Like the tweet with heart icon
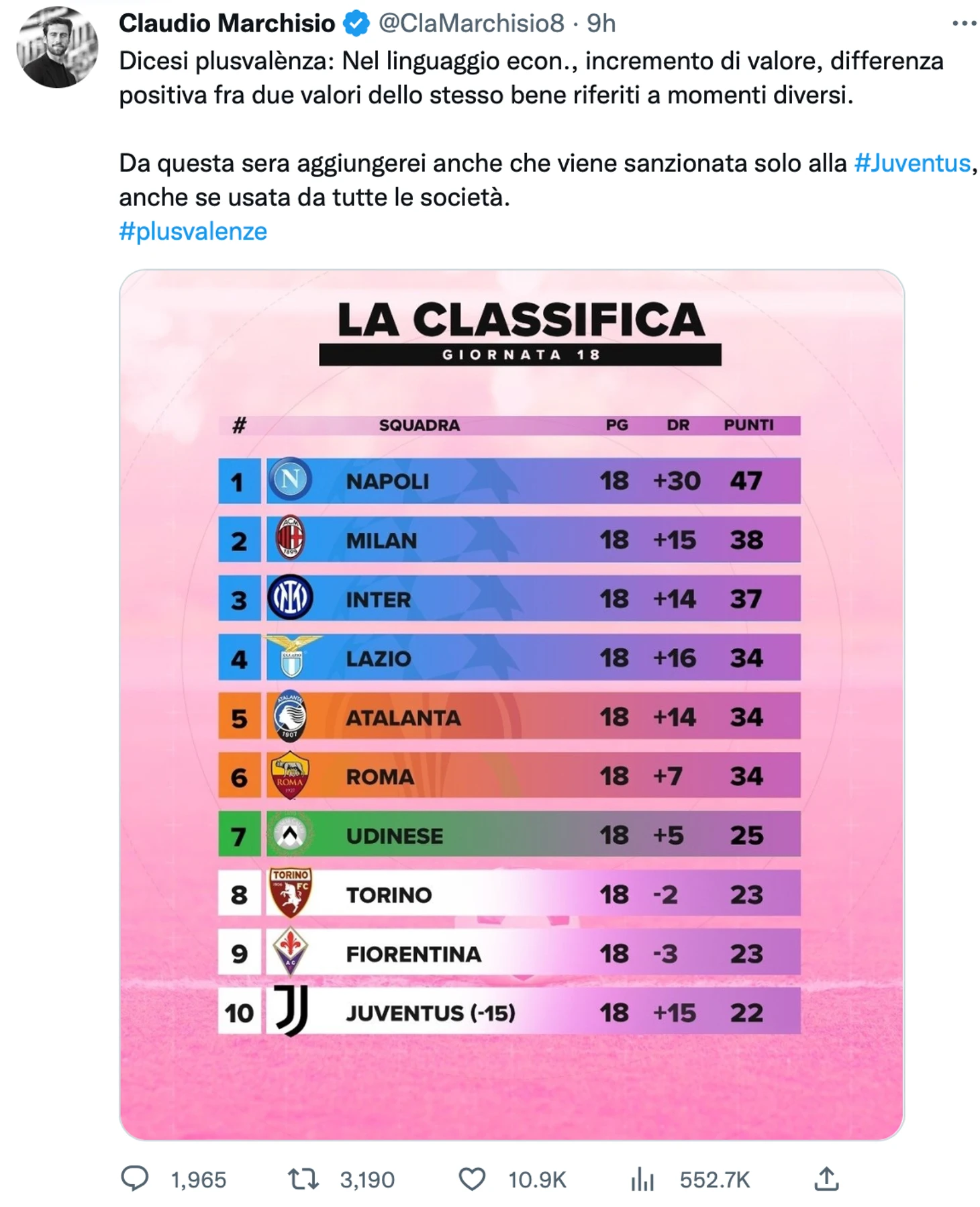This screenshot has height=1207, width=980. 472,1179
